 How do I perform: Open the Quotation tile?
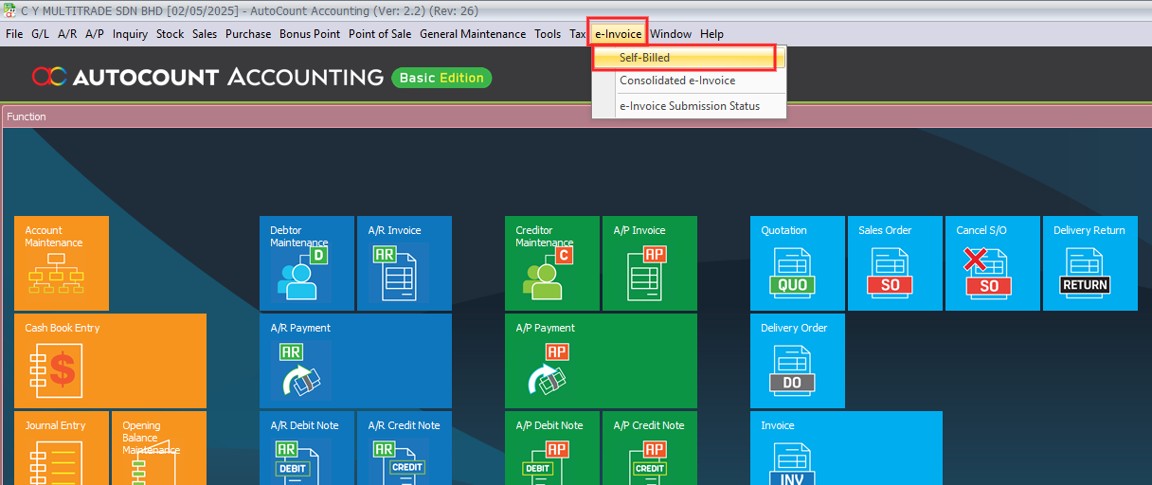[x=797, y=263]
